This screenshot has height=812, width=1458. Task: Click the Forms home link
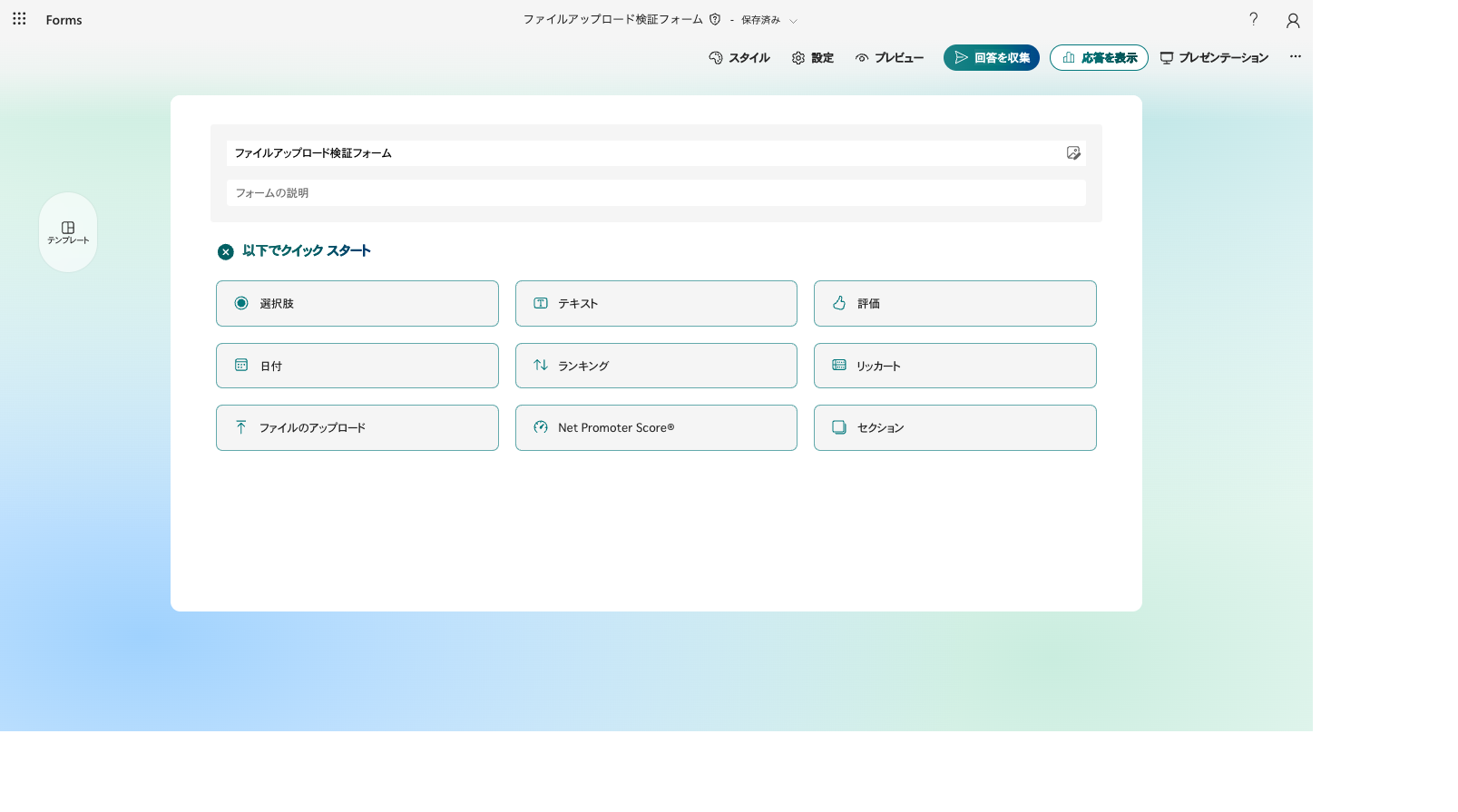[x=64, y=20]
